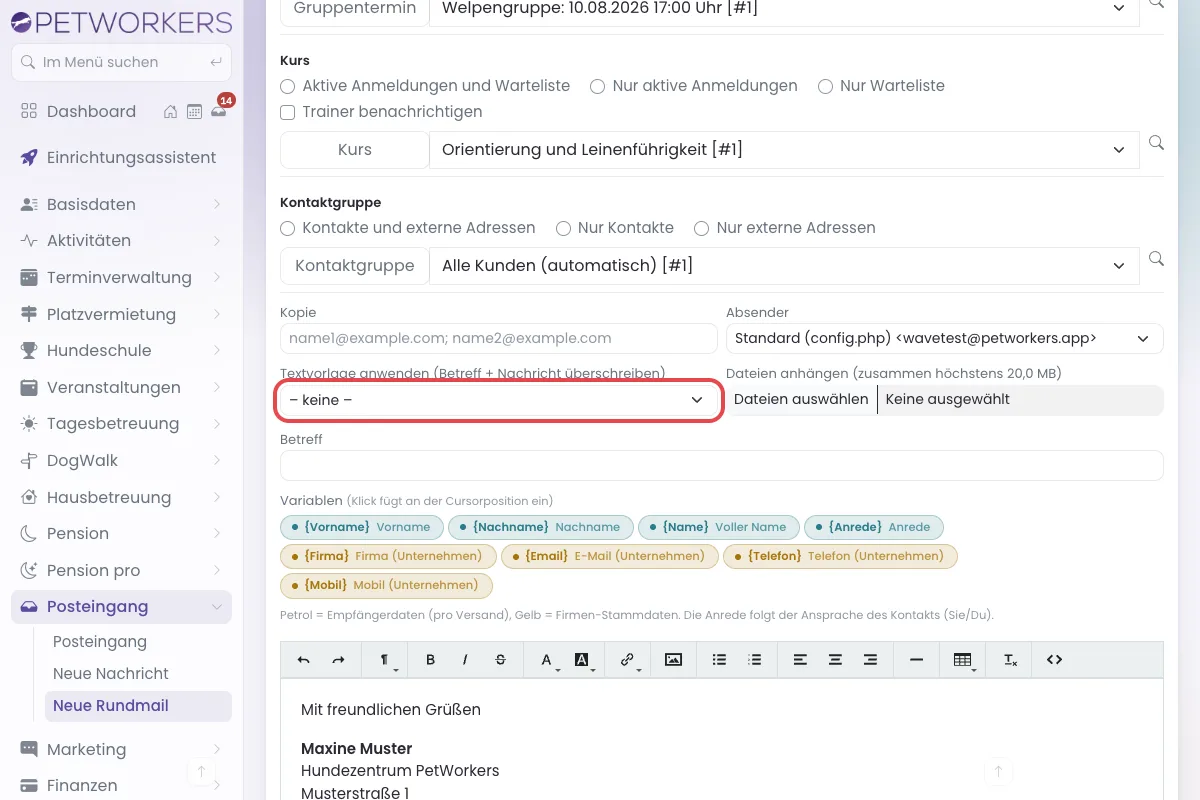Select Neue Rundmail in sidebar
The width and height of the screenshot is (1200, 800).
click(138, 705)
